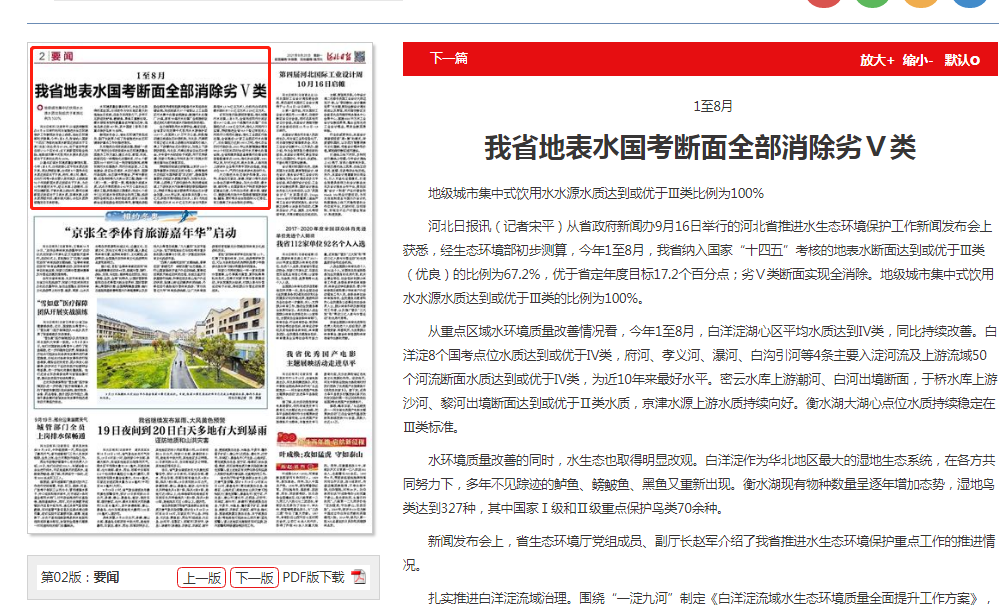Click the blue circular icon at top
Image resolution: width=1003 pixels, height=612 pixels.
pos(969,3)
